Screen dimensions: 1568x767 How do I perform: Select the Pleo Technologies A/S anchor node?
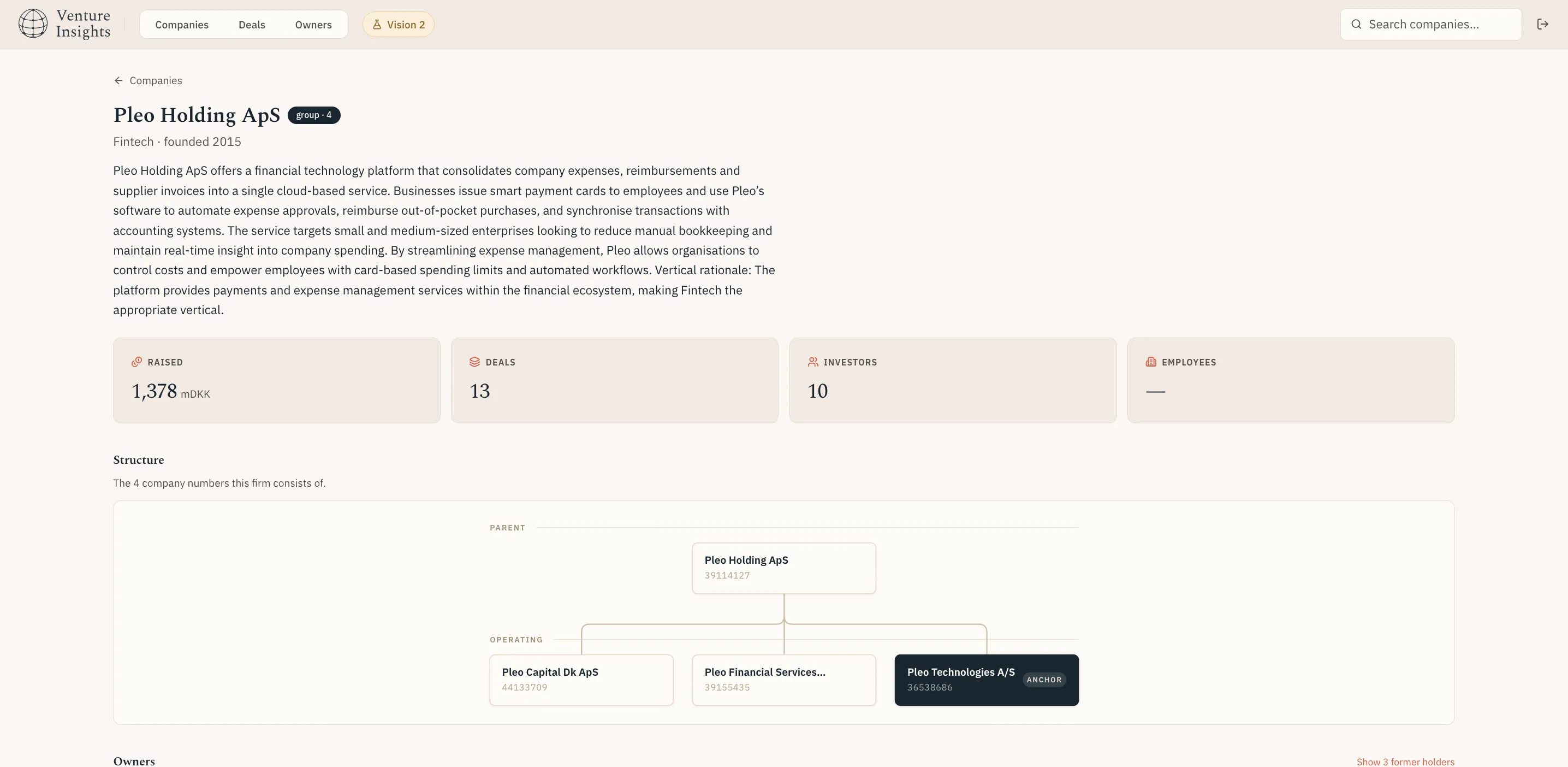pyautogui.click(x=987, y=680)
